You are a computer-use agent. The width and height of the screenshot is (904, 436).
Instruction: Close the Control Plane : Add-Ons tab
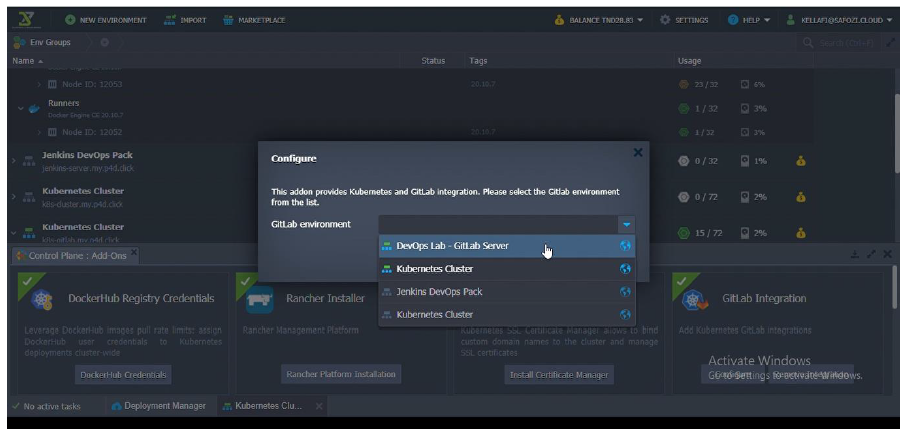tap(133, 253)
